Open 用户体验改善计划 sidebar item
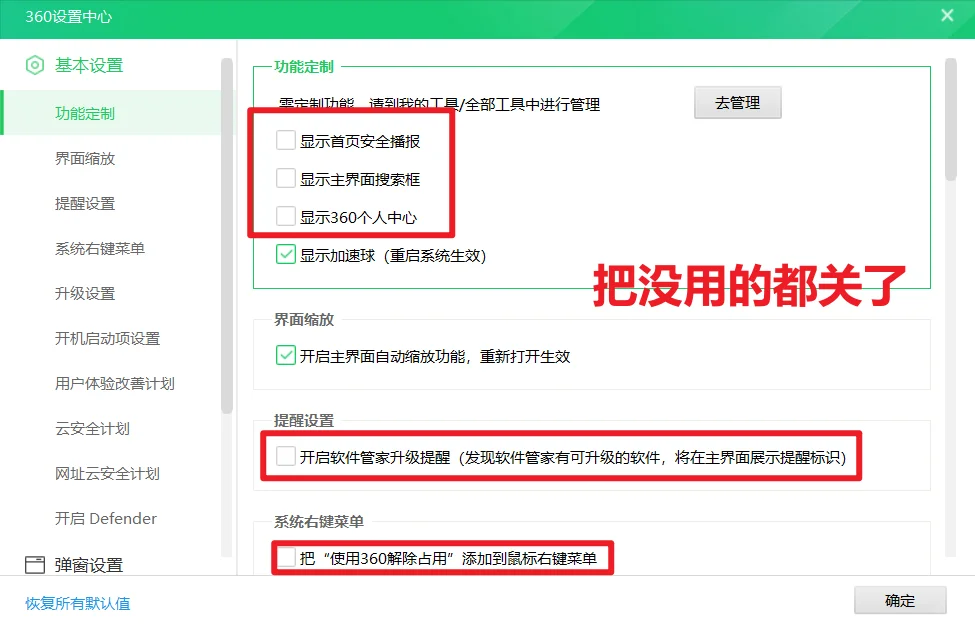Viewport: 975px width, 625px height. click(x=115, y=384)
